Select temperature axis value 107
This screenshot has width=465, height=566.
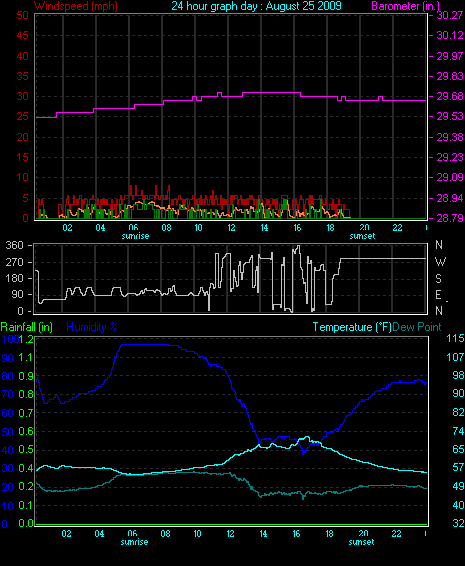click(456, 357)
